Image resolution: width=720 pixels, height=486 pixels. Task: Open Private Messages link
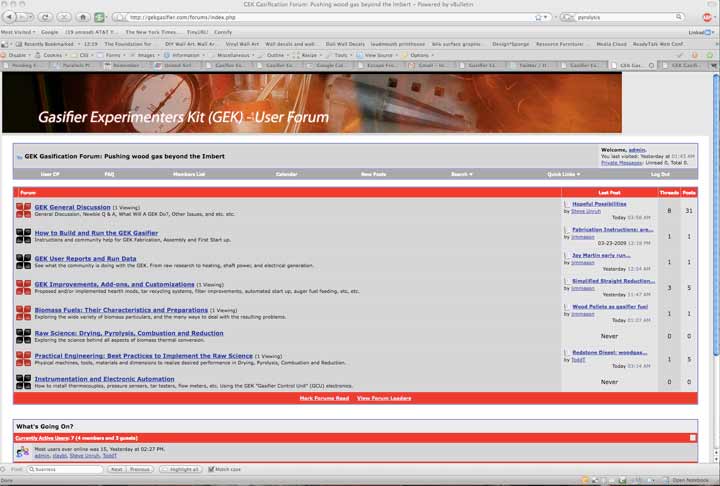pyautogui.click(x=621, y=163)
